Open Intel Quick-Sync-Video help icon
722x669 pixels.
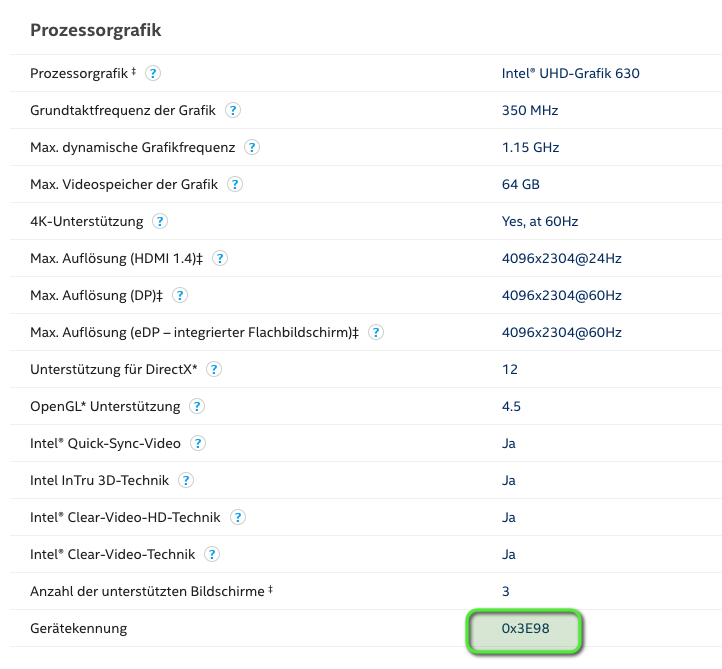(x=198, y=443)
